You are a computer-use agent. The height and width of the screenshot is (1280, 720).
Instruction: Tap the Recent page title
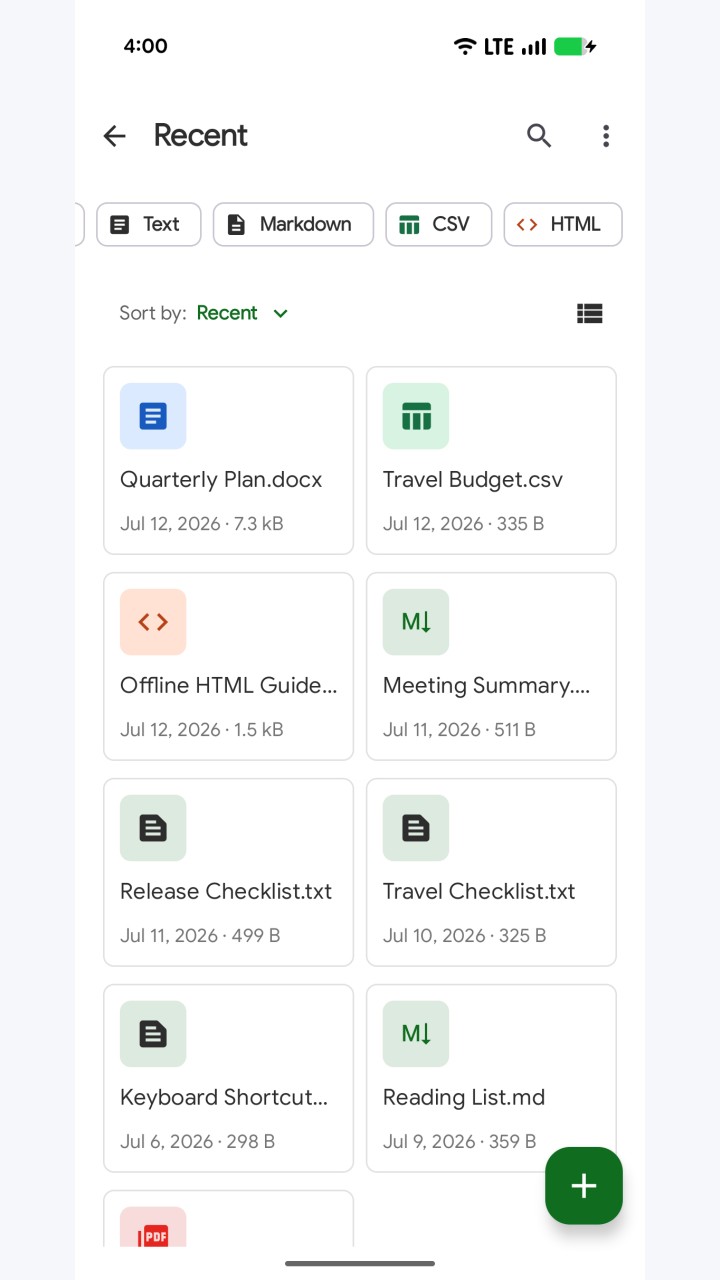(201, 136)
